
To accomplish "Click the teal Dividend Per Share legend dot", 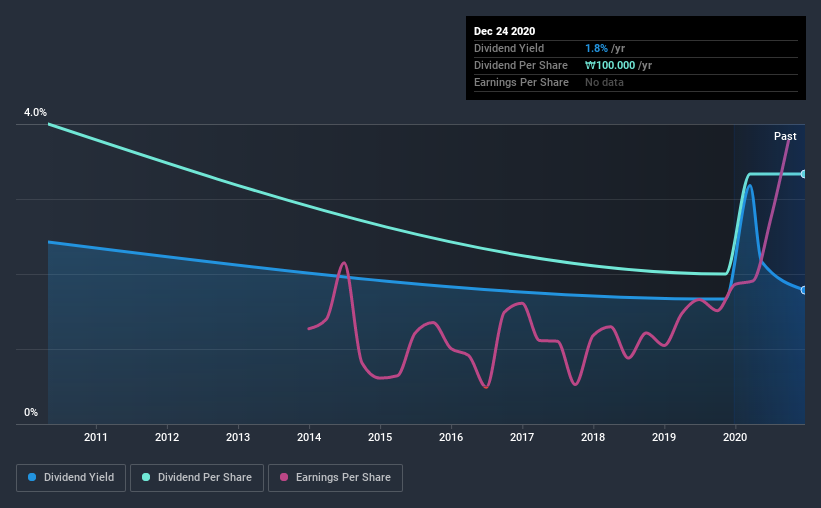I will click(146, 477).
